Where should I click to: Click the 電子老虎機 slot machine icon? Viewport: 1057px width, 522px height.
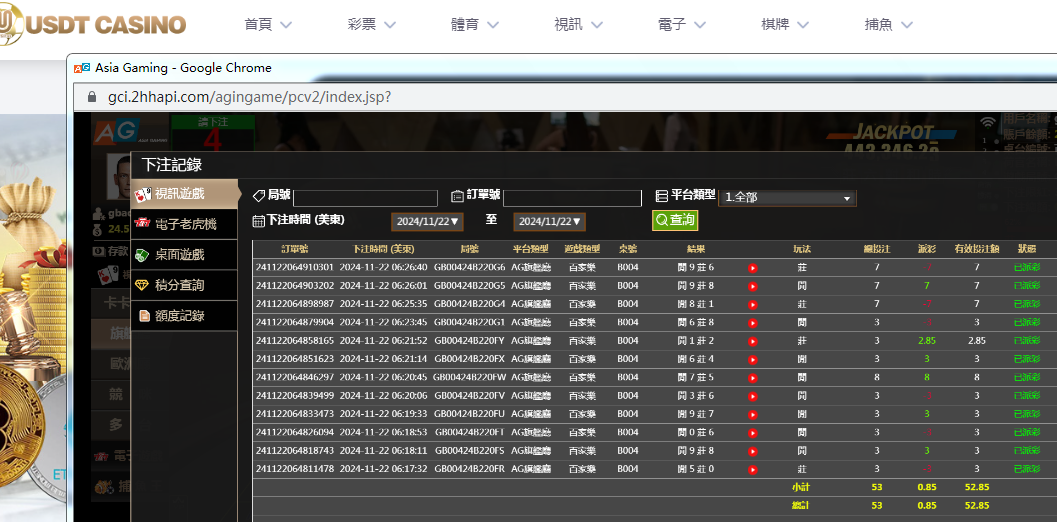coord(144,224)
